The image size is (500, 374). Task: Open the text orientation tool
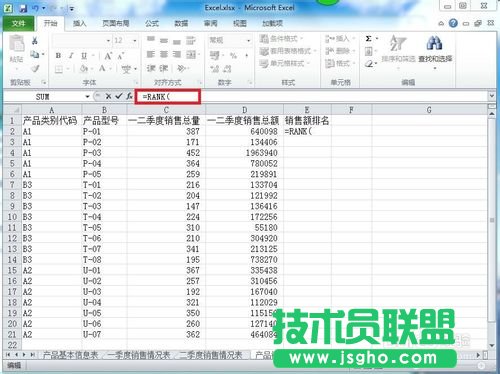[x=181, y=68]
